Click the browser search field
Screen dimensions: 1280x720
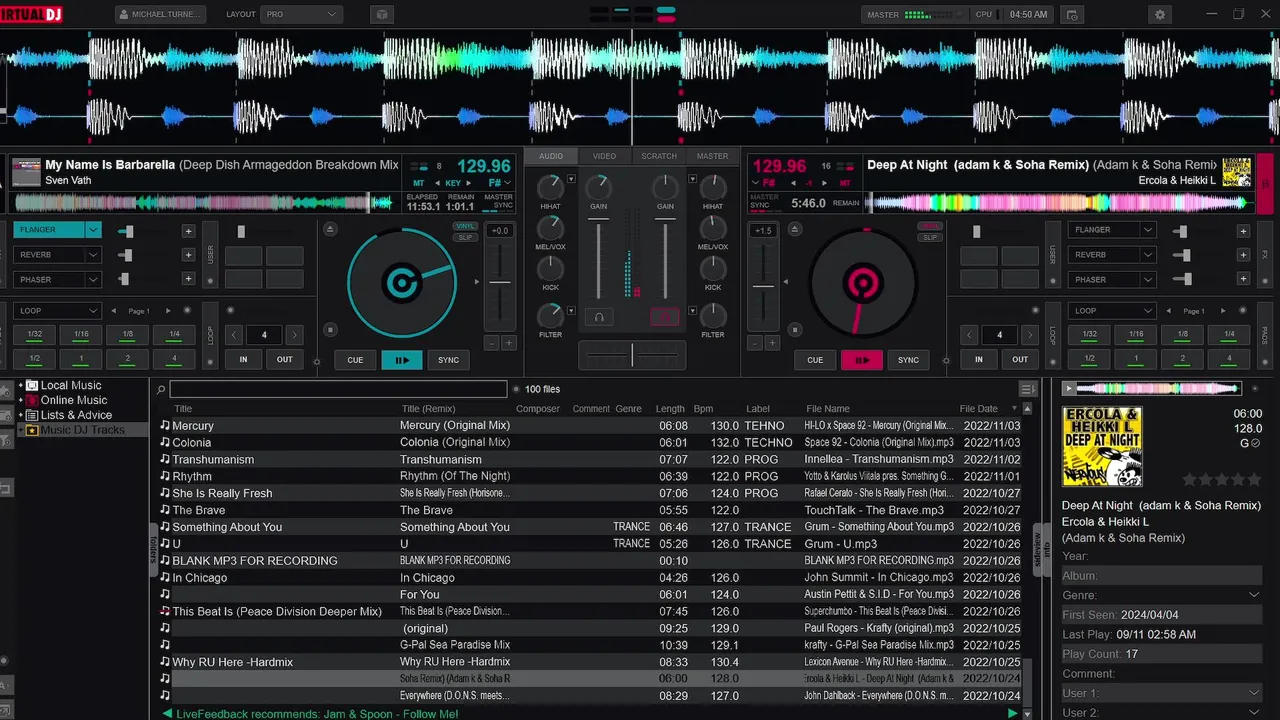[x=338, y=389]
